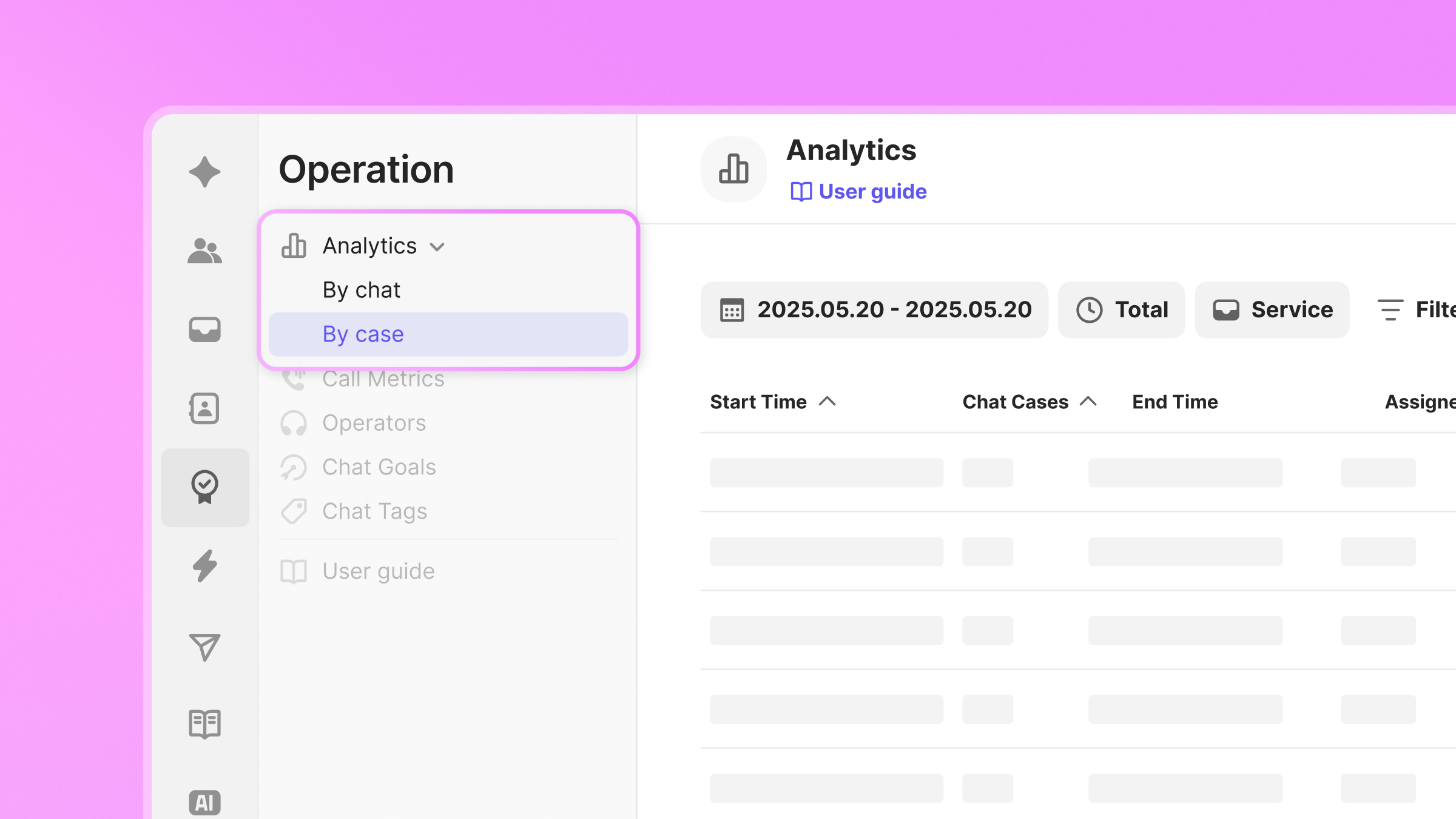Click the End Time column header
The width and height of the screenshot is (1456, 819).
pyautogui.click(x=1175, y=402)
